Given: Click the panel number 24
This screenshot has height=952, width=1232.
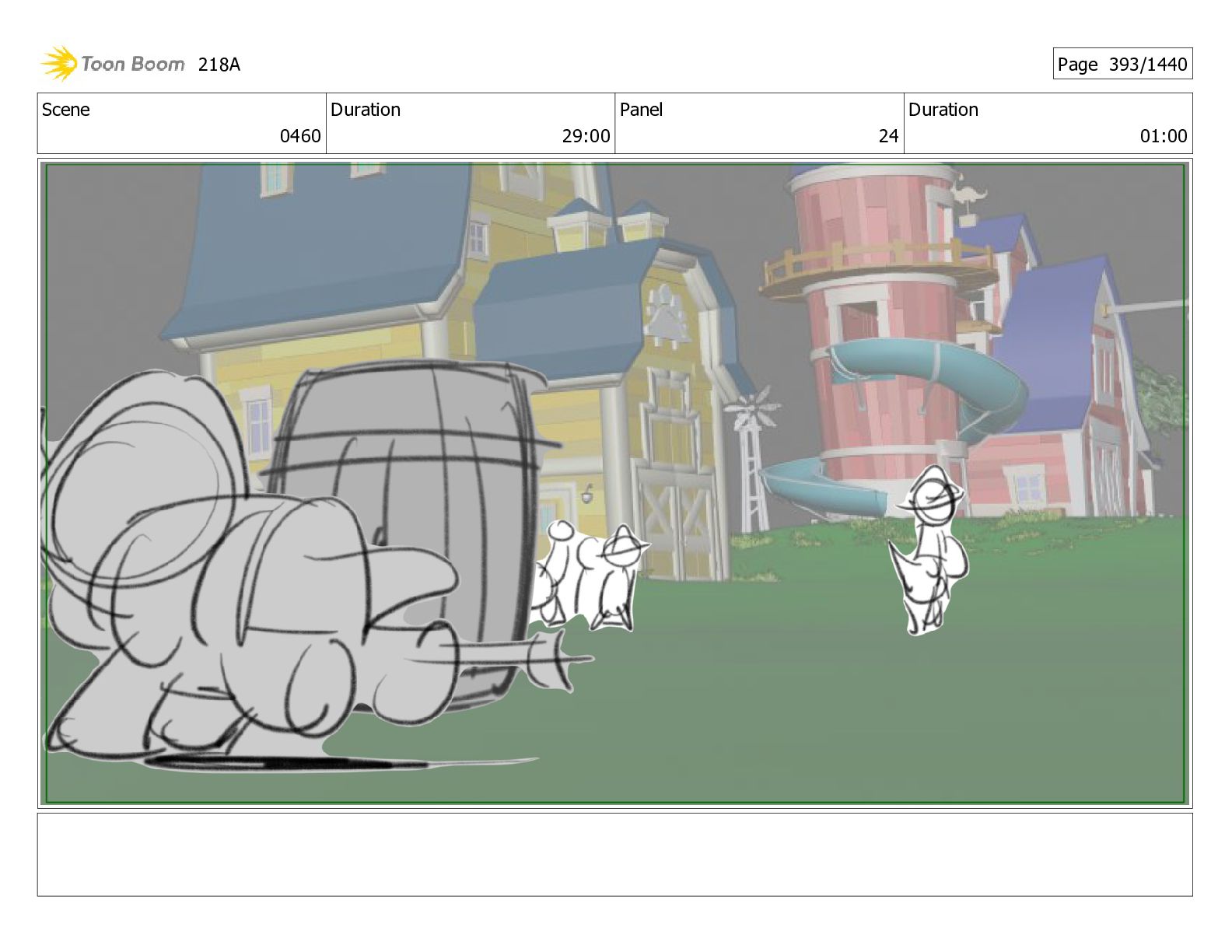Looking at the screenshot, I should tap(889, 136).
